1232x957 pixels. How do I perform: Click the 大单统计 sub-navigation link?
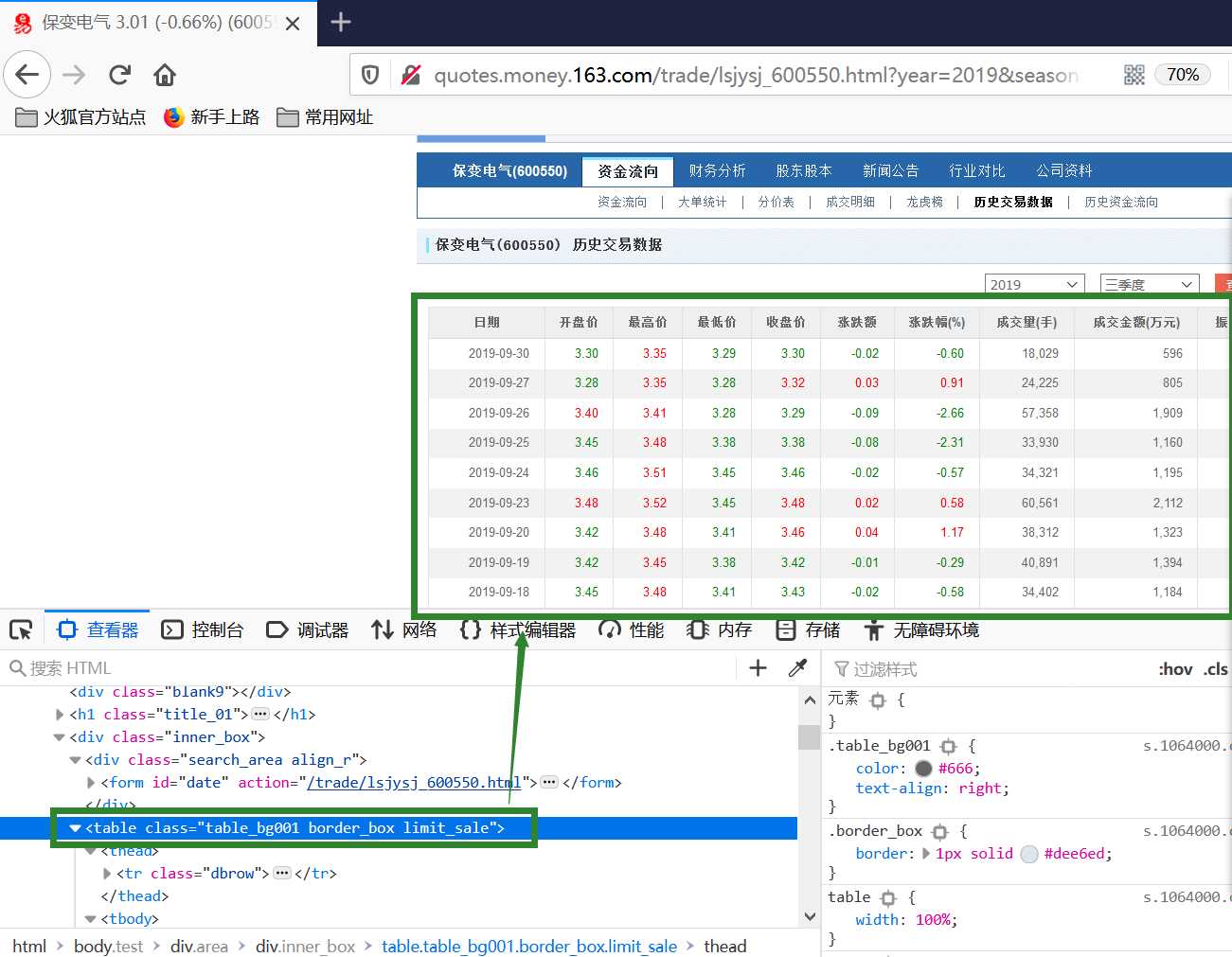703,202
